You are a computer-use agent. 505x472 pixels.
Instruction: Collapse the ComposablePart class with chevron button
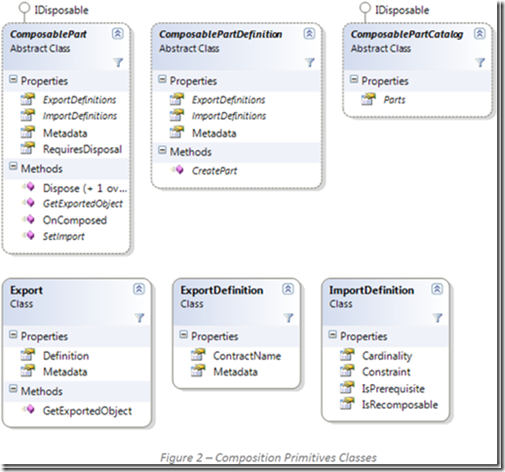[117, 33]
